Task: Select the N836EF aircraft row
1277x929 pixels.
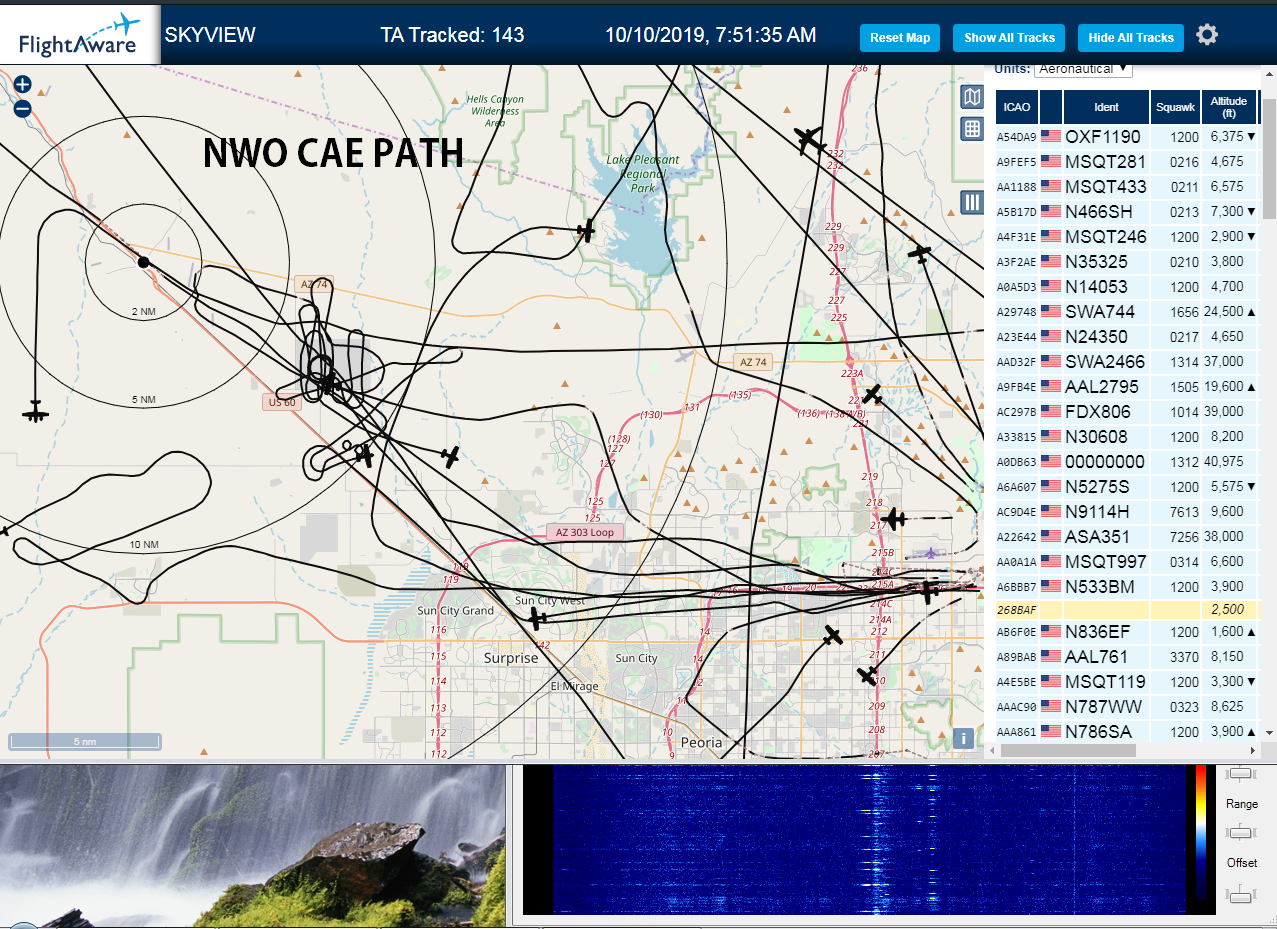Action: (1127, 632)
